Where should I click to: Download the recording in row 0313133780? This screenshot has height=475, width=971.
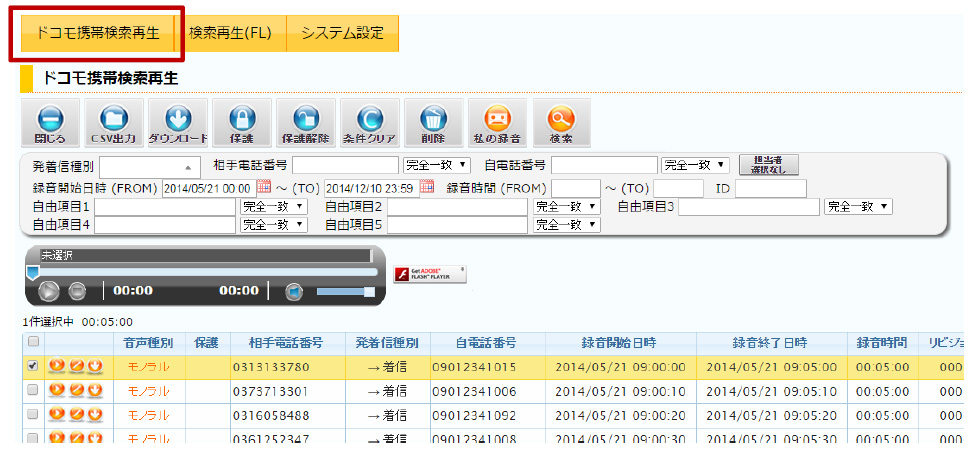tap(95, 367)
